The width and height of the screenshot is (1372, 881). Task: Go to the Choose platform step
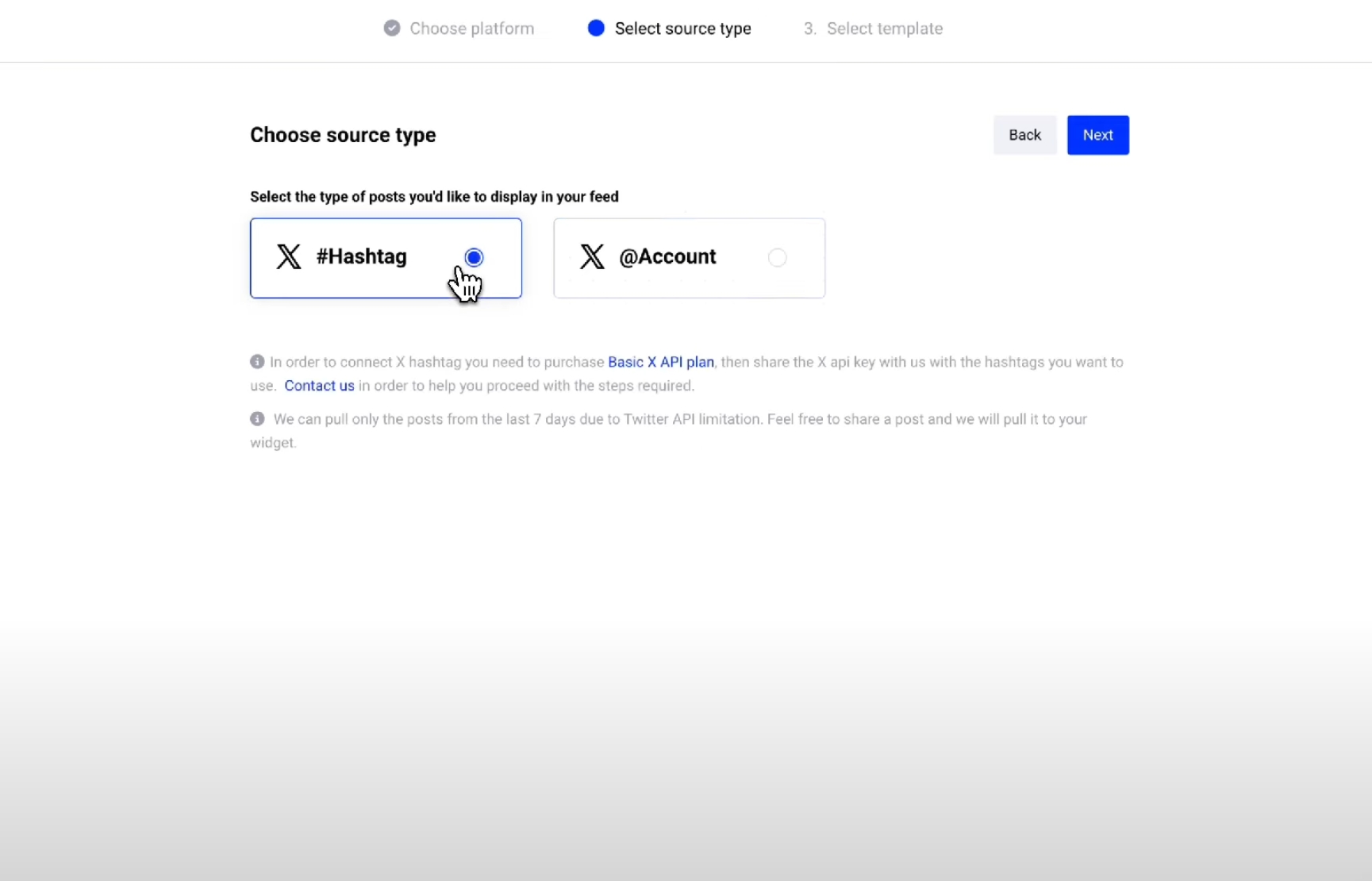tap(471, 29)
